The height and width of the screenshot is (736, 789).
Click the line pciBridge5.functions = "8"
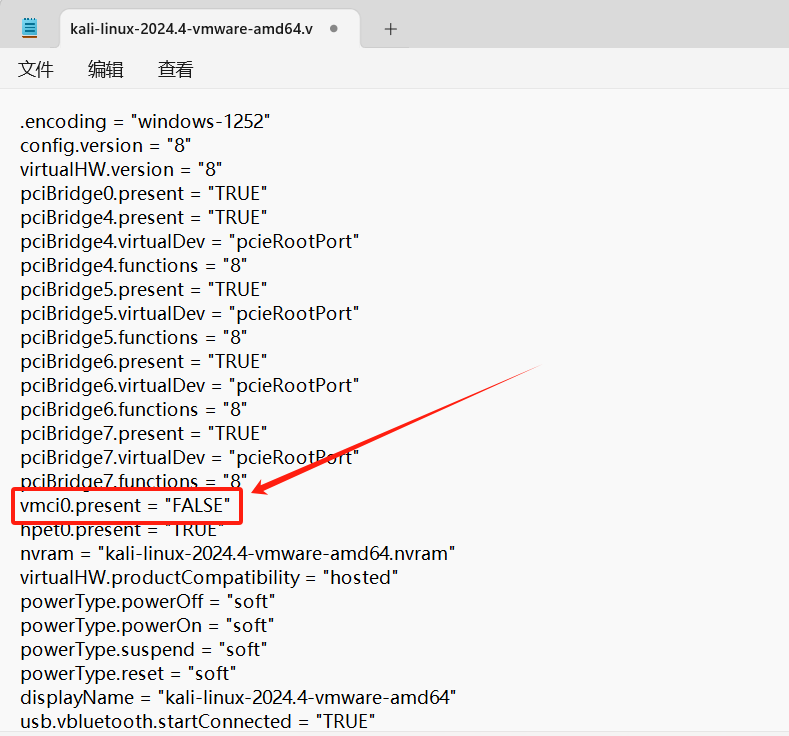click(133, 338)
